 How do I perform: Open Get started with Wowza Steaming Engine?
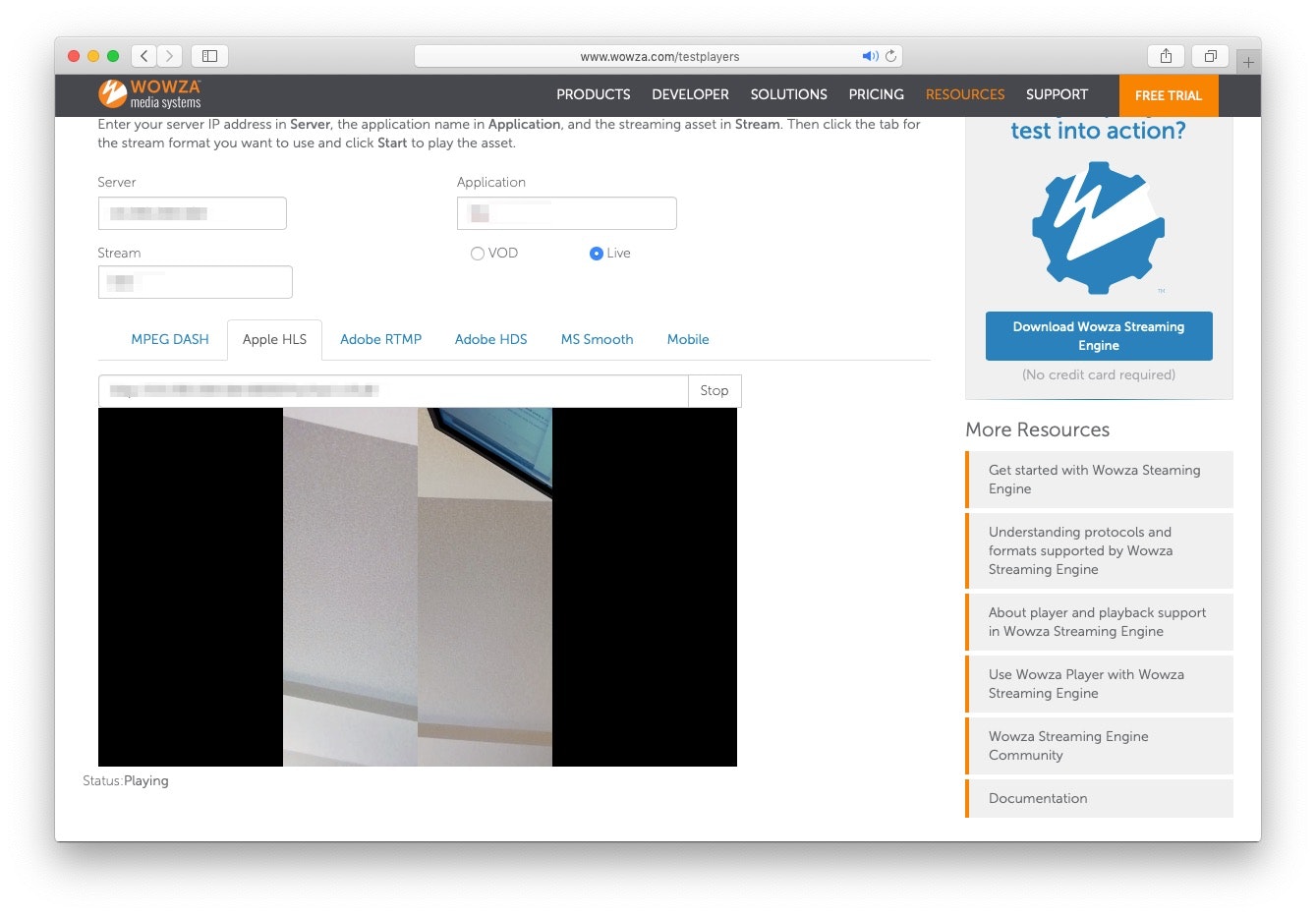coord(1099,480)
